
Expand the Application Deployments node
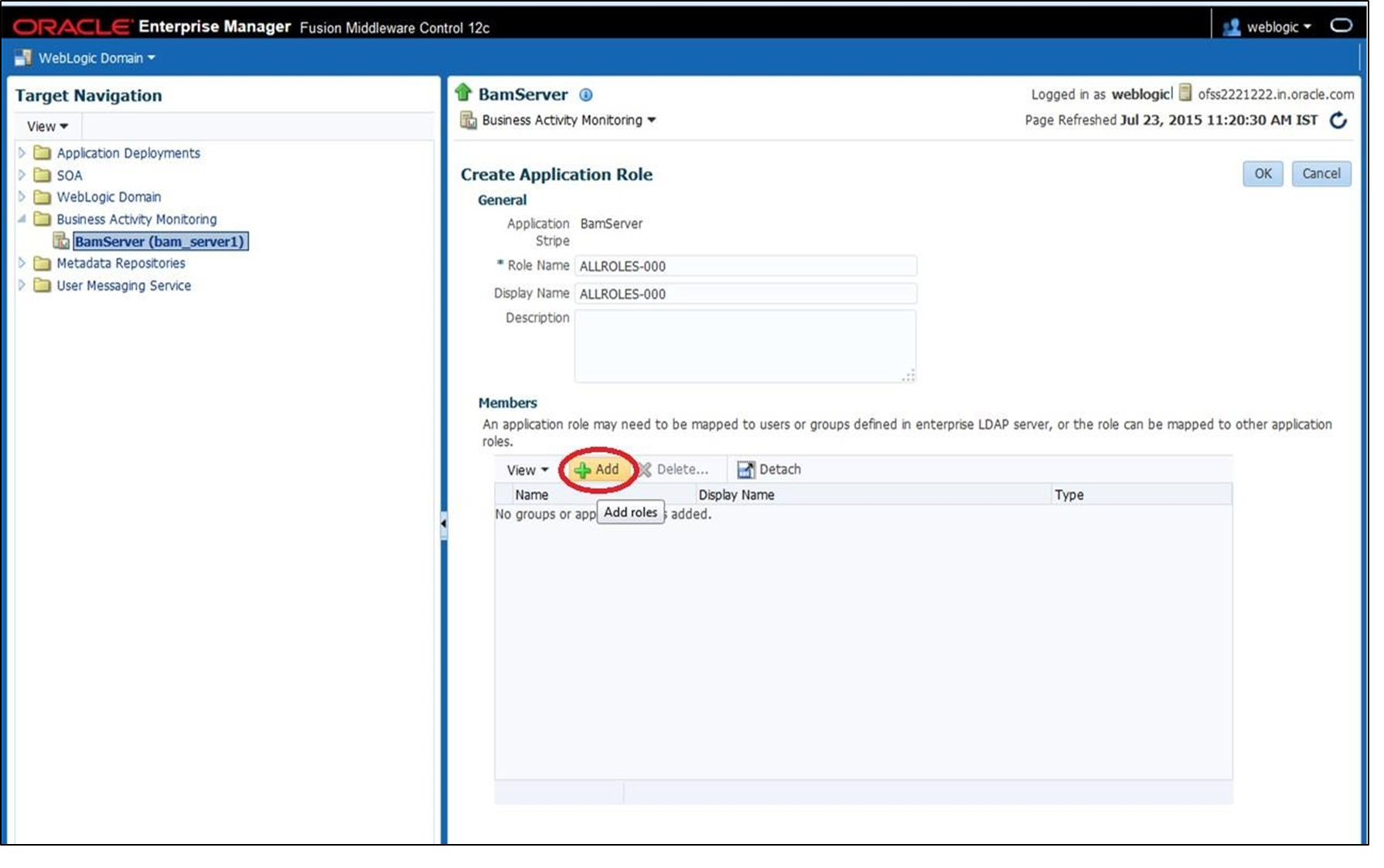(22, 153)
